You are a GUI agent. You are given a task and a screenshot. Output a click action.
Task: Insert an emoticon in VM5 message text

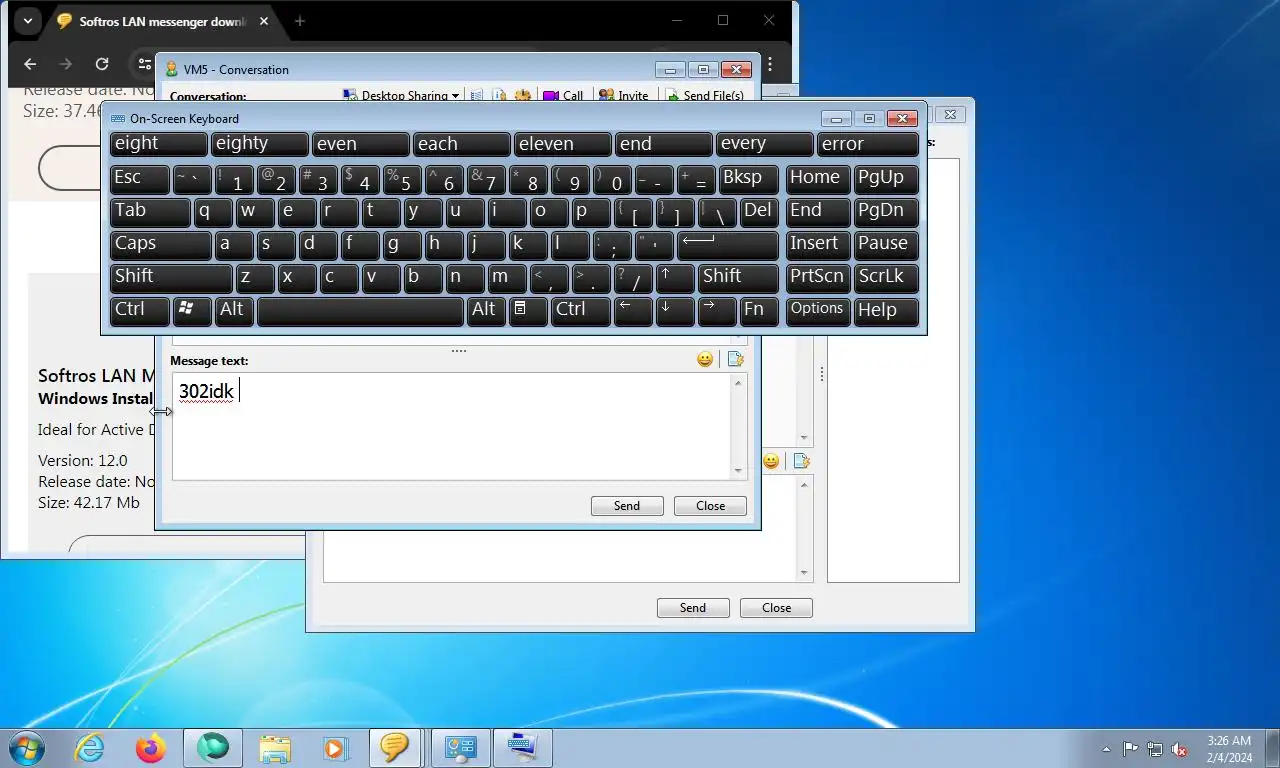(x=705, y=359)
